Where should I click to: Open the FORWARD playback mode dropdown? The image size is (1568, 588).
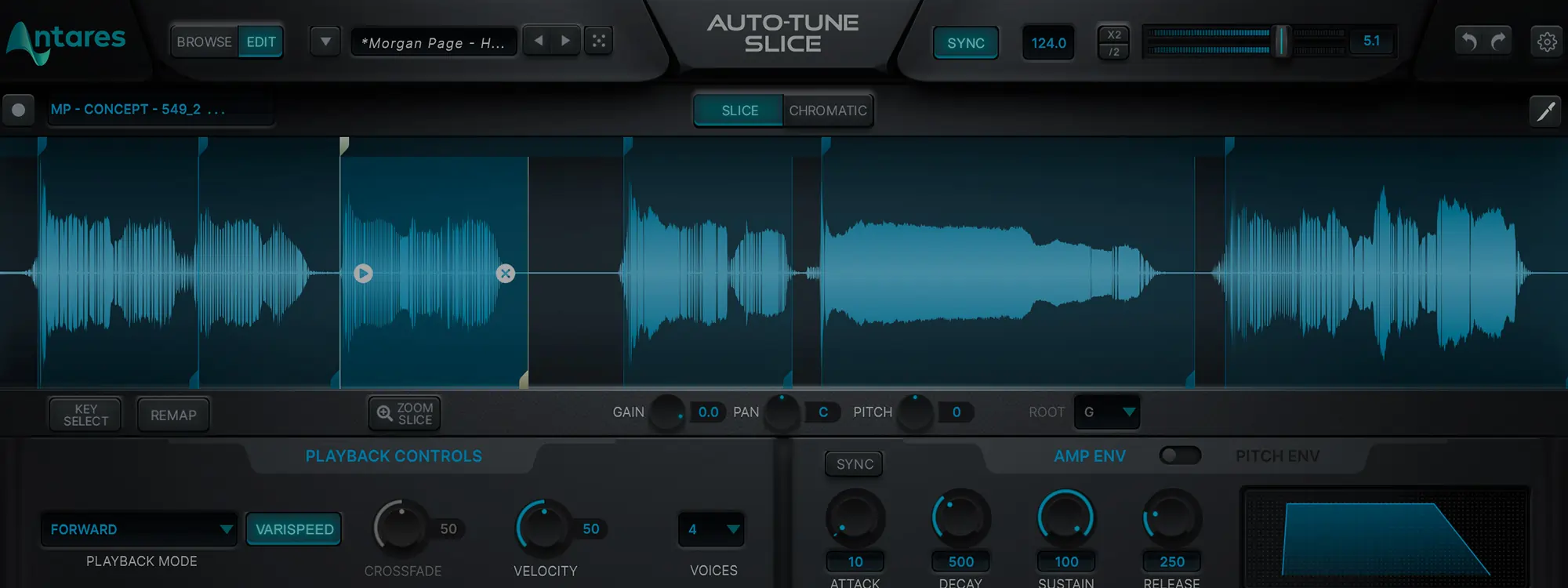139,529
